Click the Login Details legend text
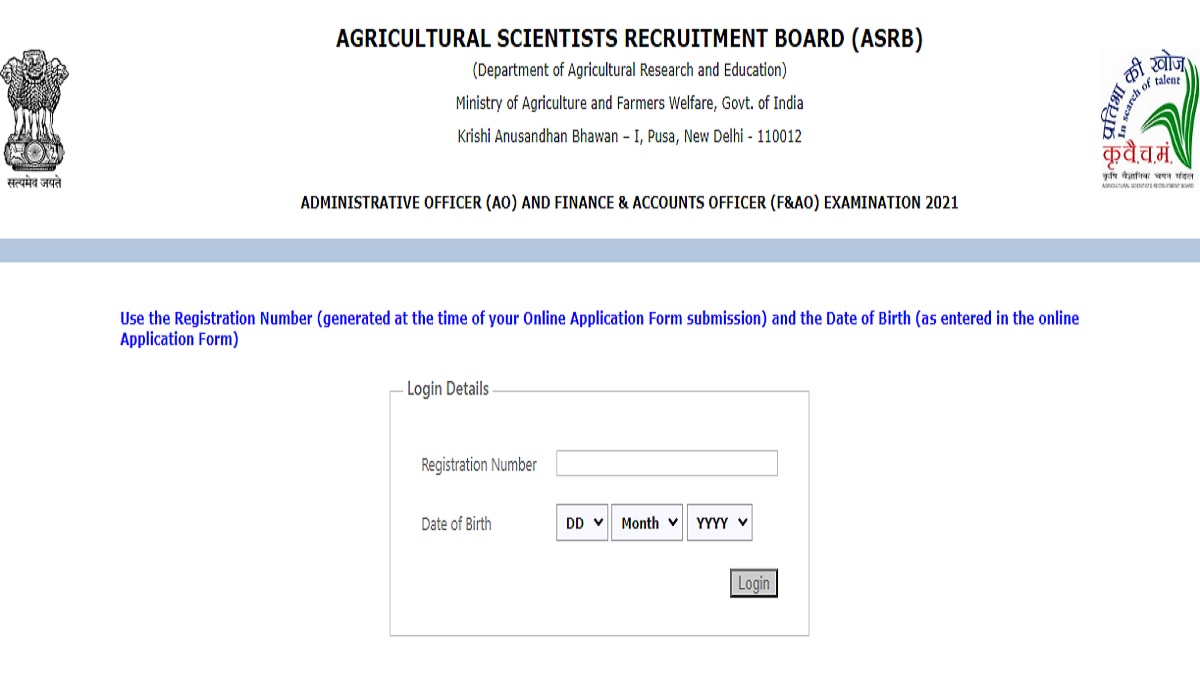This screenshot has height=675, width=1200. (x=448, y=389)
